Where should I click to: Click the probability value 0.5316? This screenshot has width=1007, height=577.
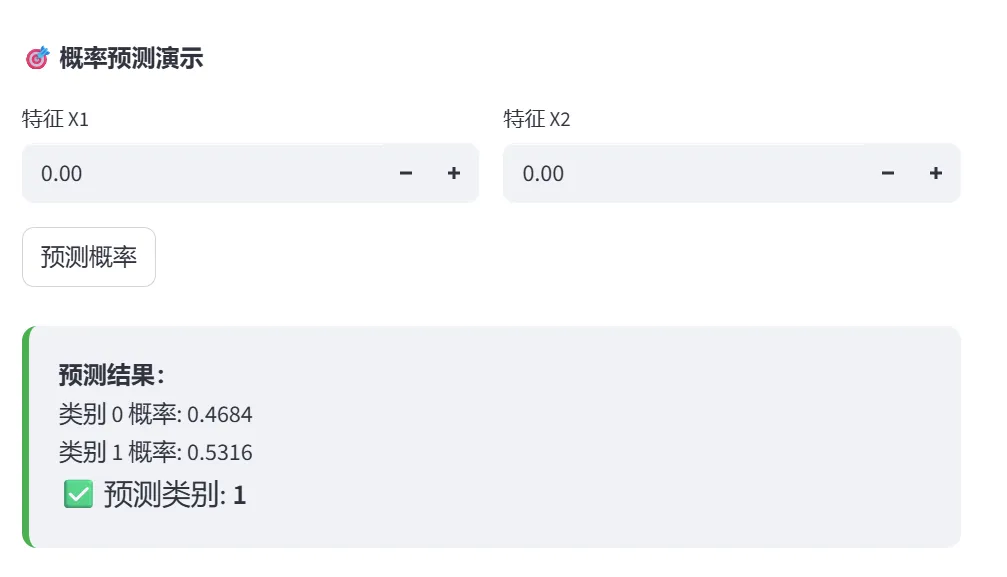click(x=220, y=453)
